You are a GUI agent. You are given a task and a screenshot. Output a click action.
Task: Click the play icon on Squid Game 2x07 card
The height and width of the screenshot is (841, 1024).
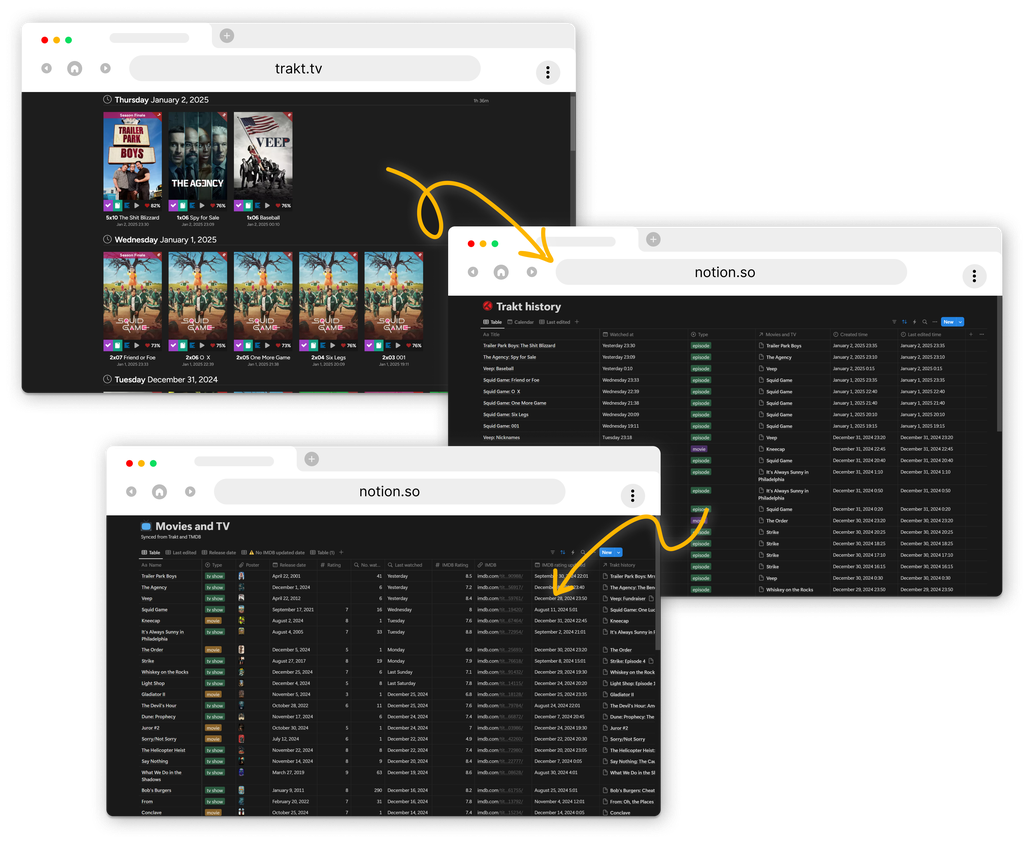tap(136, 345)
